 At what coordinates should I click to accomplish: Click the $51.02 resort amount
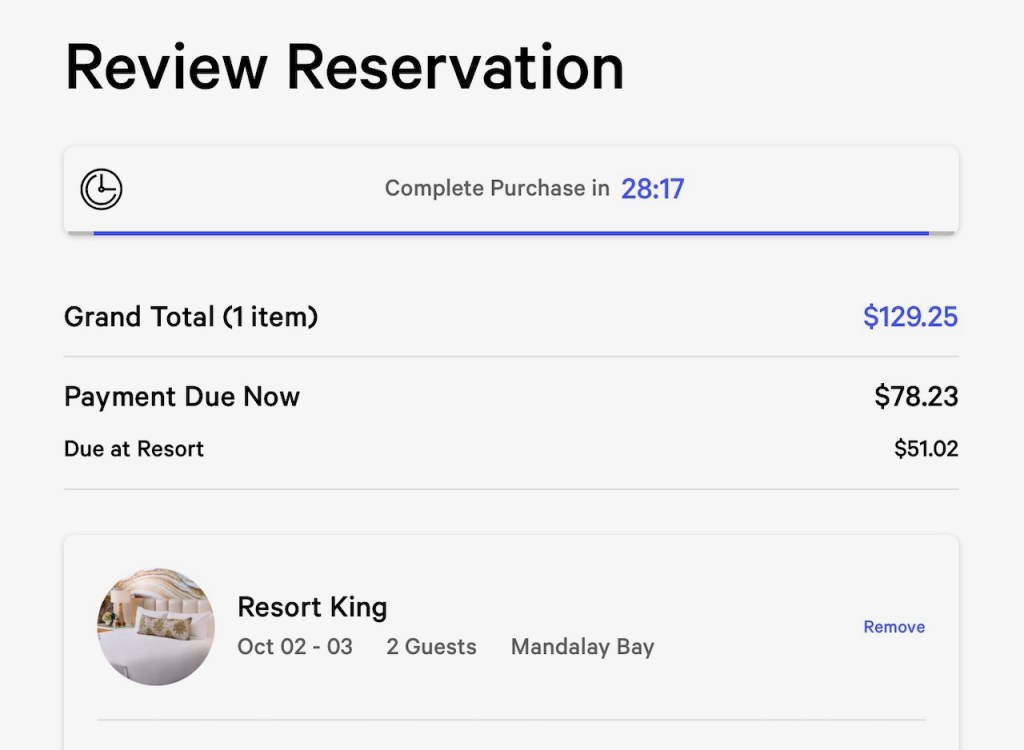click(x=926, y=449)
